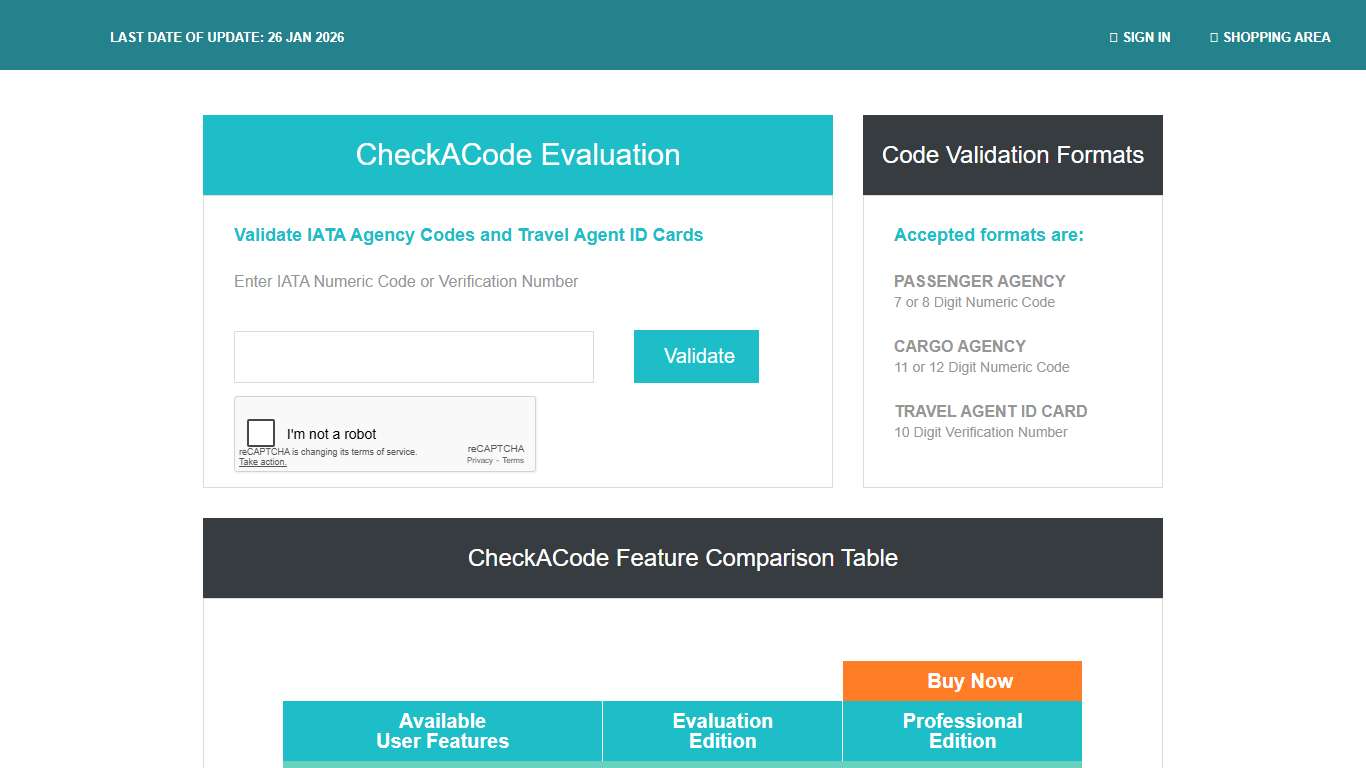Open the reCAPTCHA Privacy link

point(480,461)
